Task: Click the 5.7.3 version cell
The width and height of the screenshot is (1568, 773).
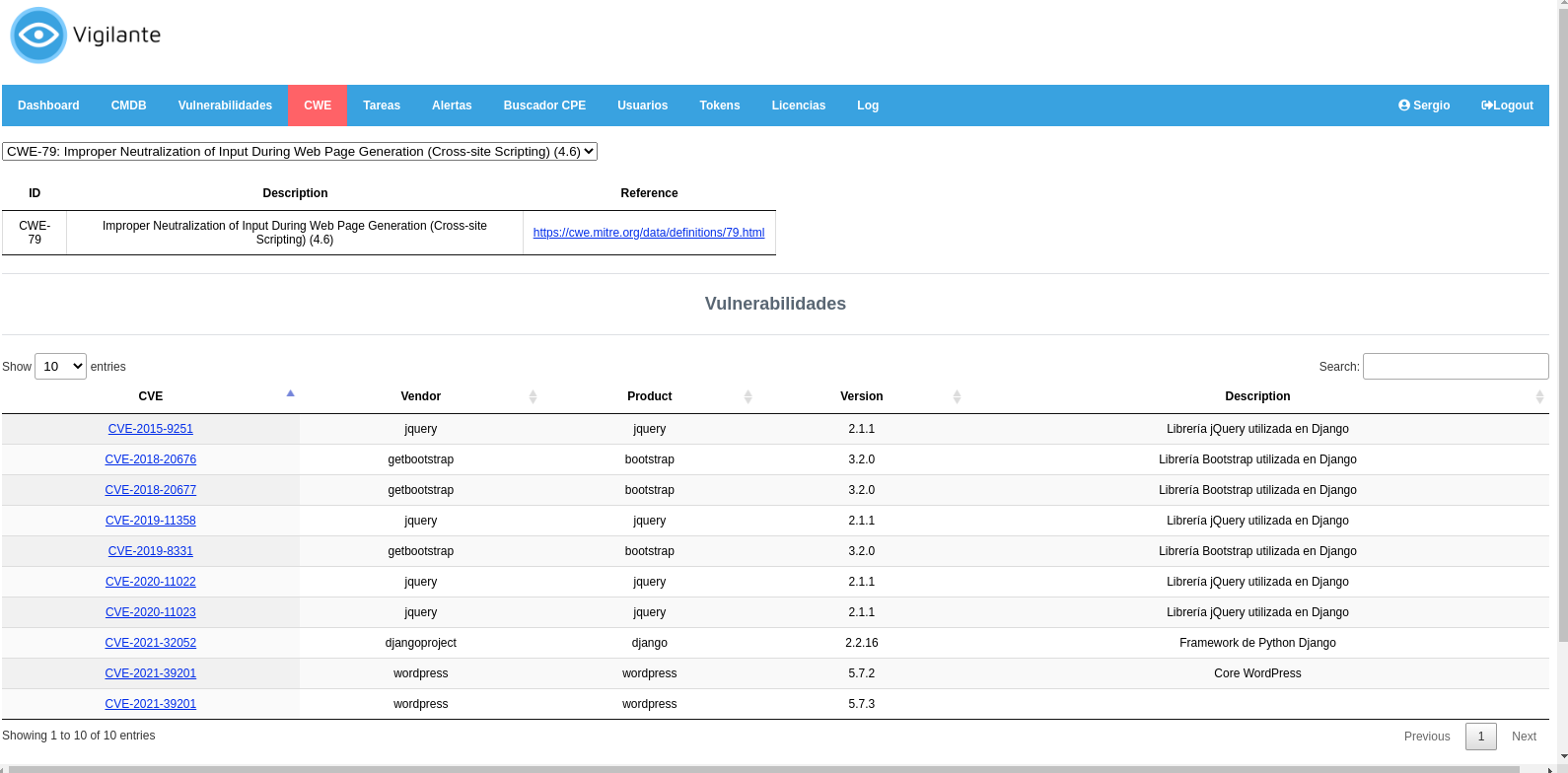Action: coord(862,704)
